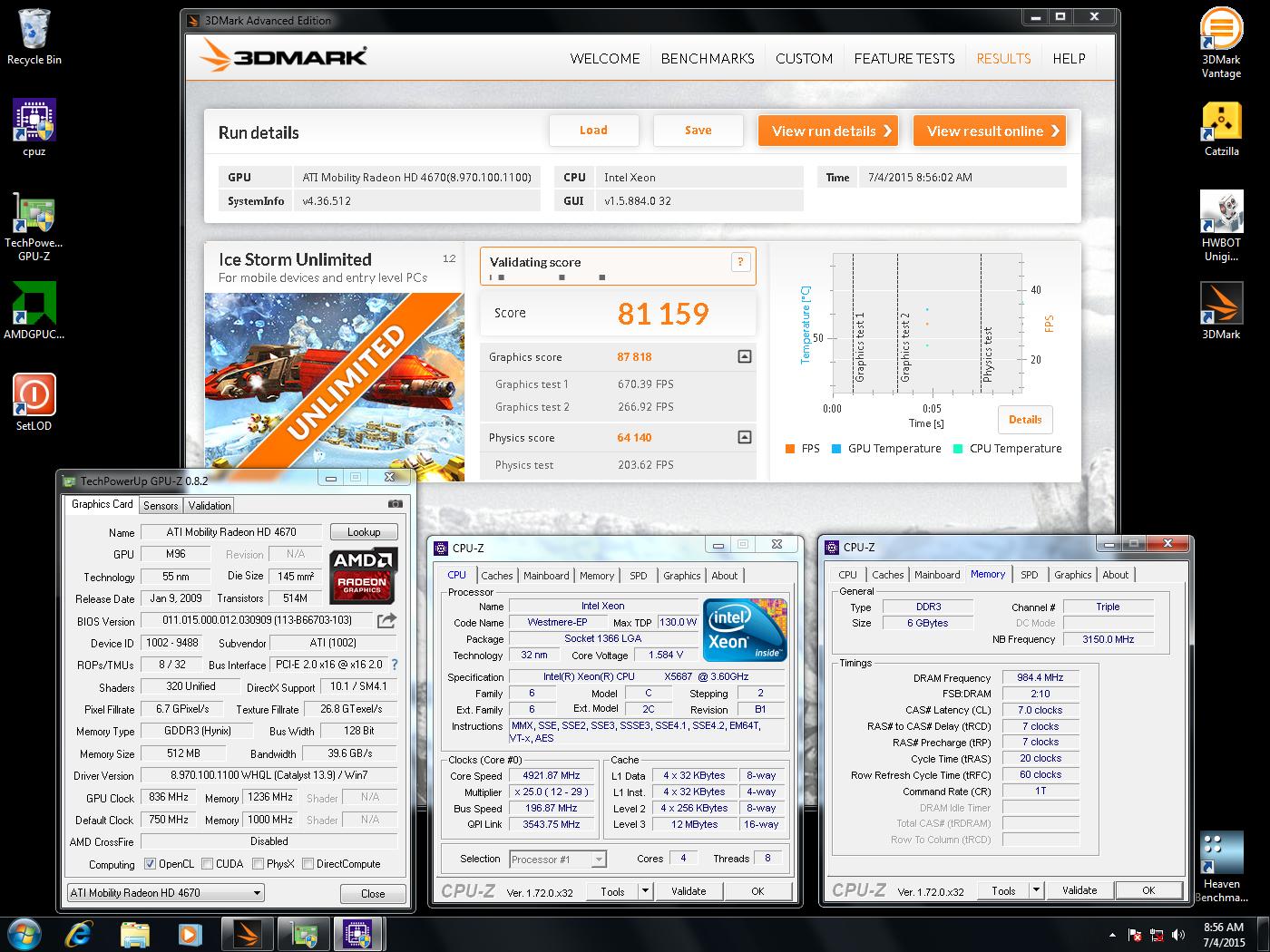The image size is (1270, 952).
Task: Click CPU Temperature green legend swatch
Action: coord(958,449)
